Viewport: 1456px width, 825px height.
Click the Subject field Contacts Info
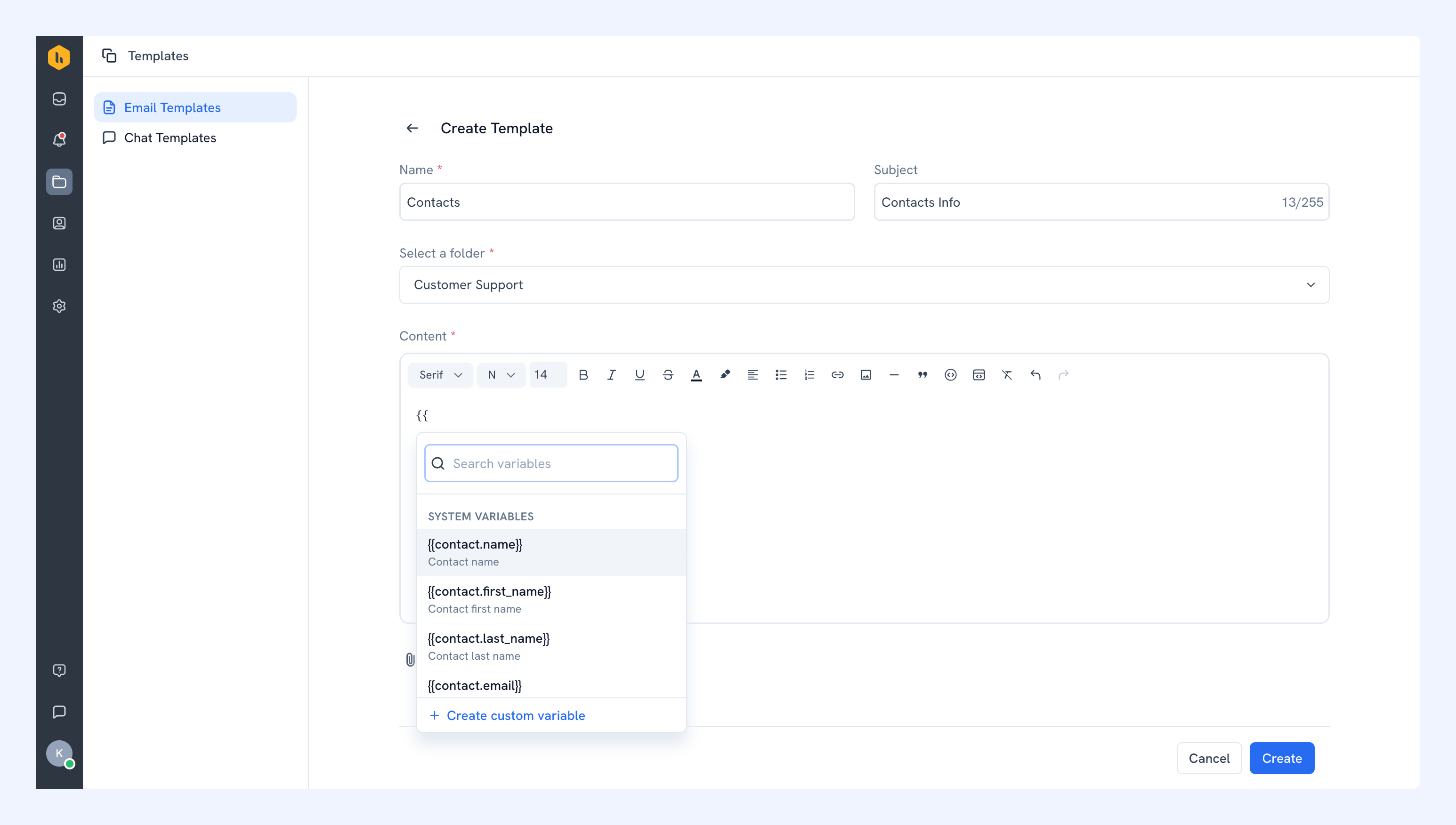tap(1101, 202)
